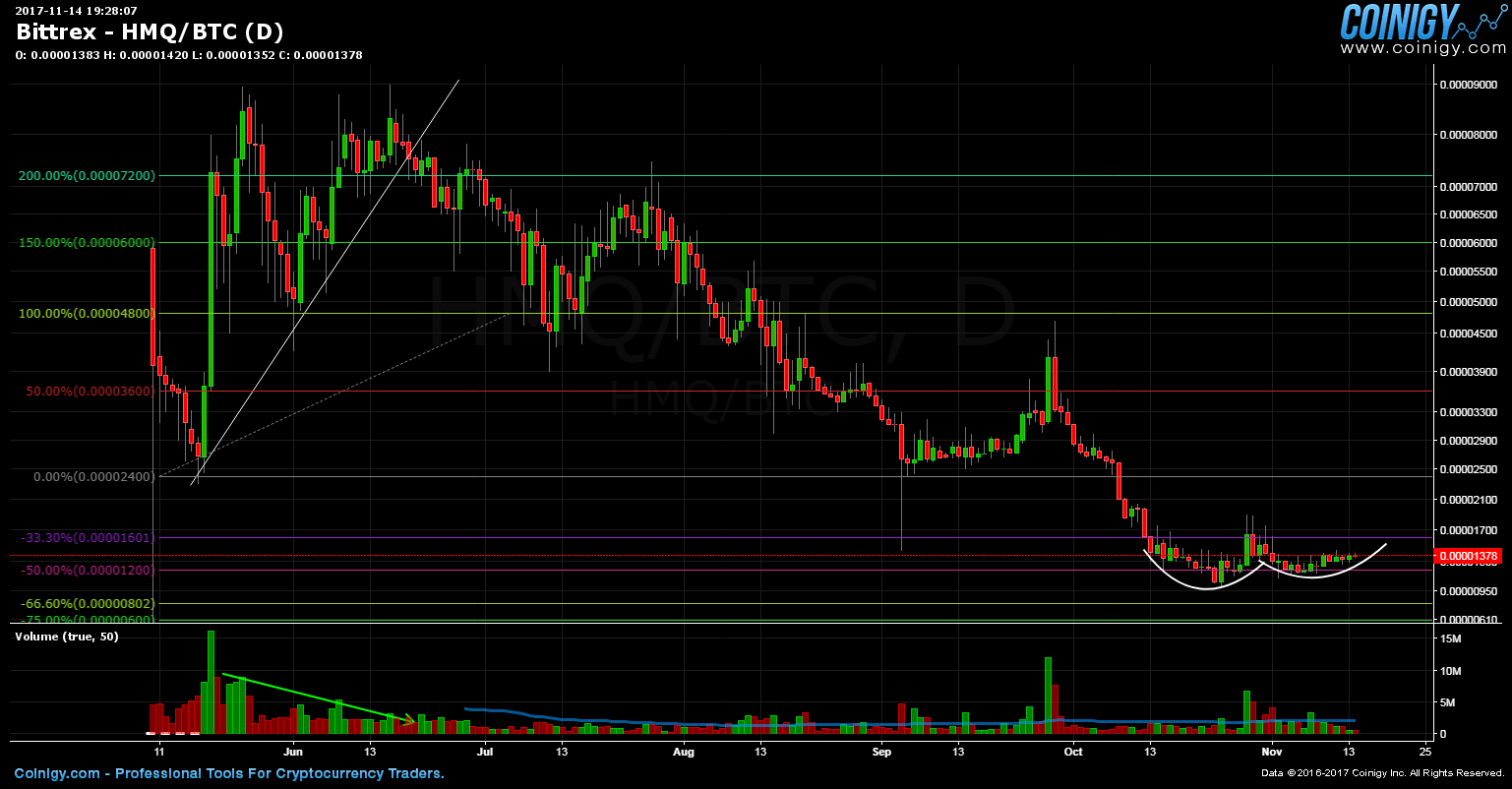The width and height of the screenshot is (1512, 789).
Task: Click the OHLC values readout line
Action: pyautogui.click(x=189, y=55)
